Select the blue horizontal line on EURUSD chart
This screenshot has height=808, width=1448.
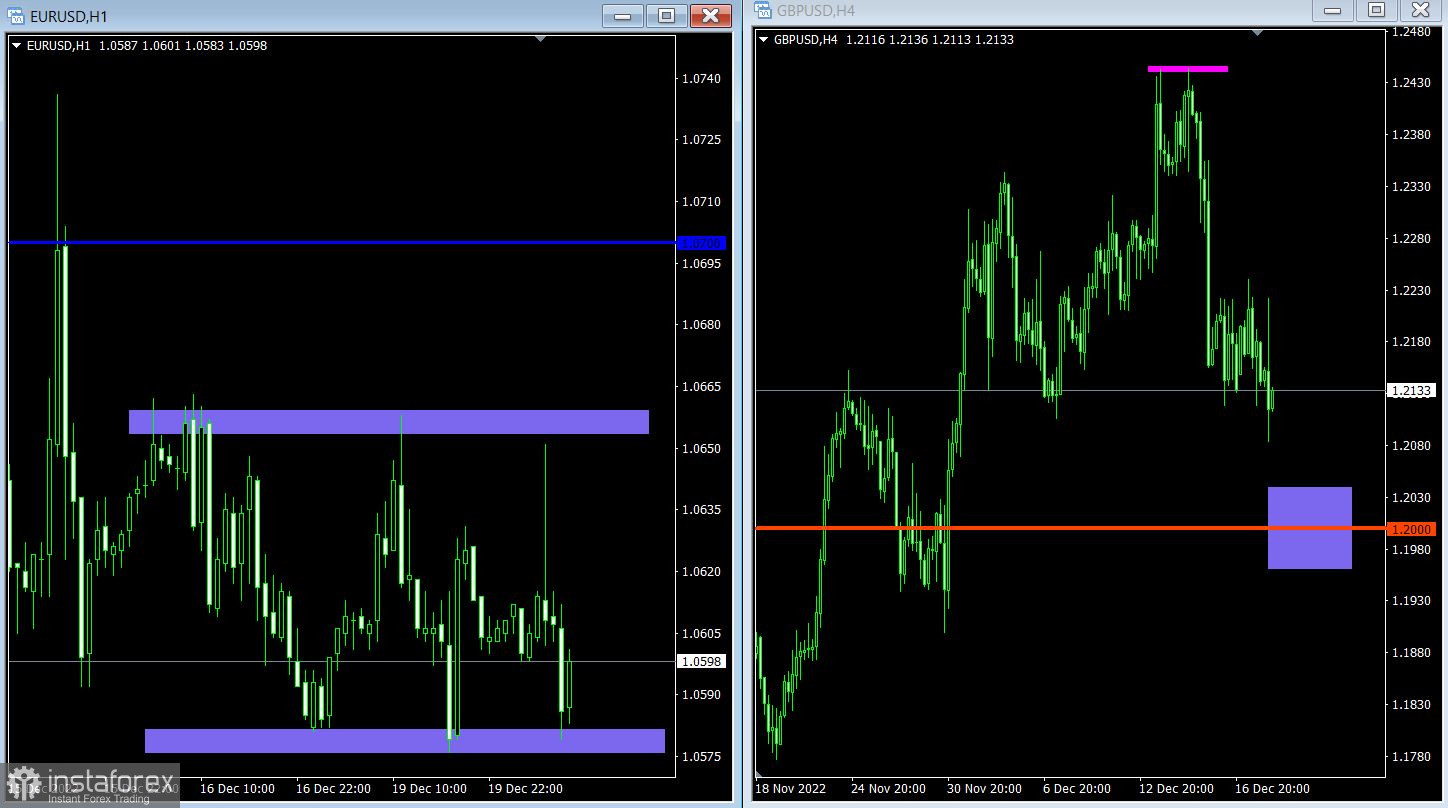click(340, 242)
